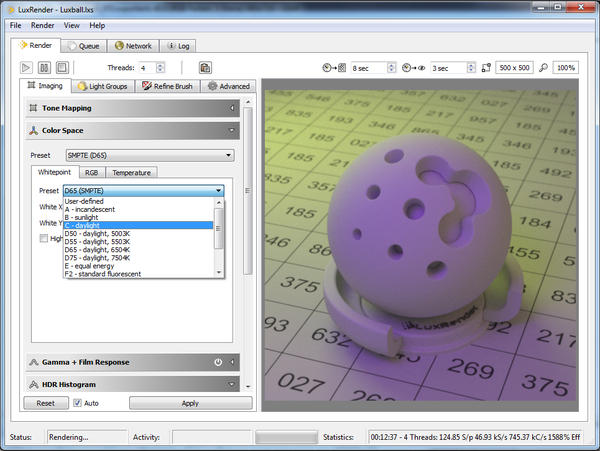600x451 pixels.
Task: Select E - equal energy option
Action: coord(138,266)
